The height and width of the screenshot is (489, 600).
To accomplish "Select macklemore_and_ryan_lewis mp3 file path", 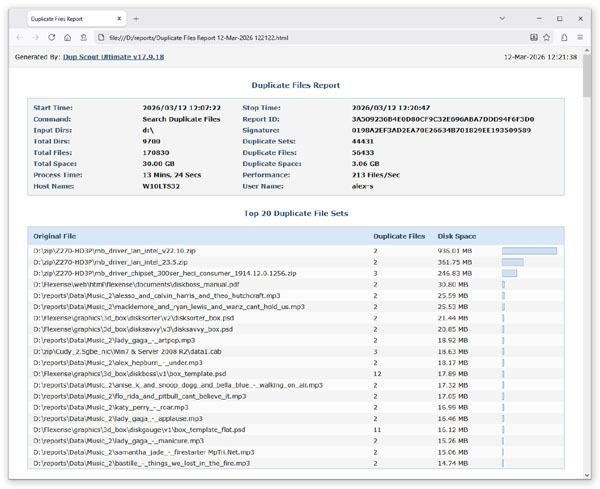I will click(x=169, y=306).
